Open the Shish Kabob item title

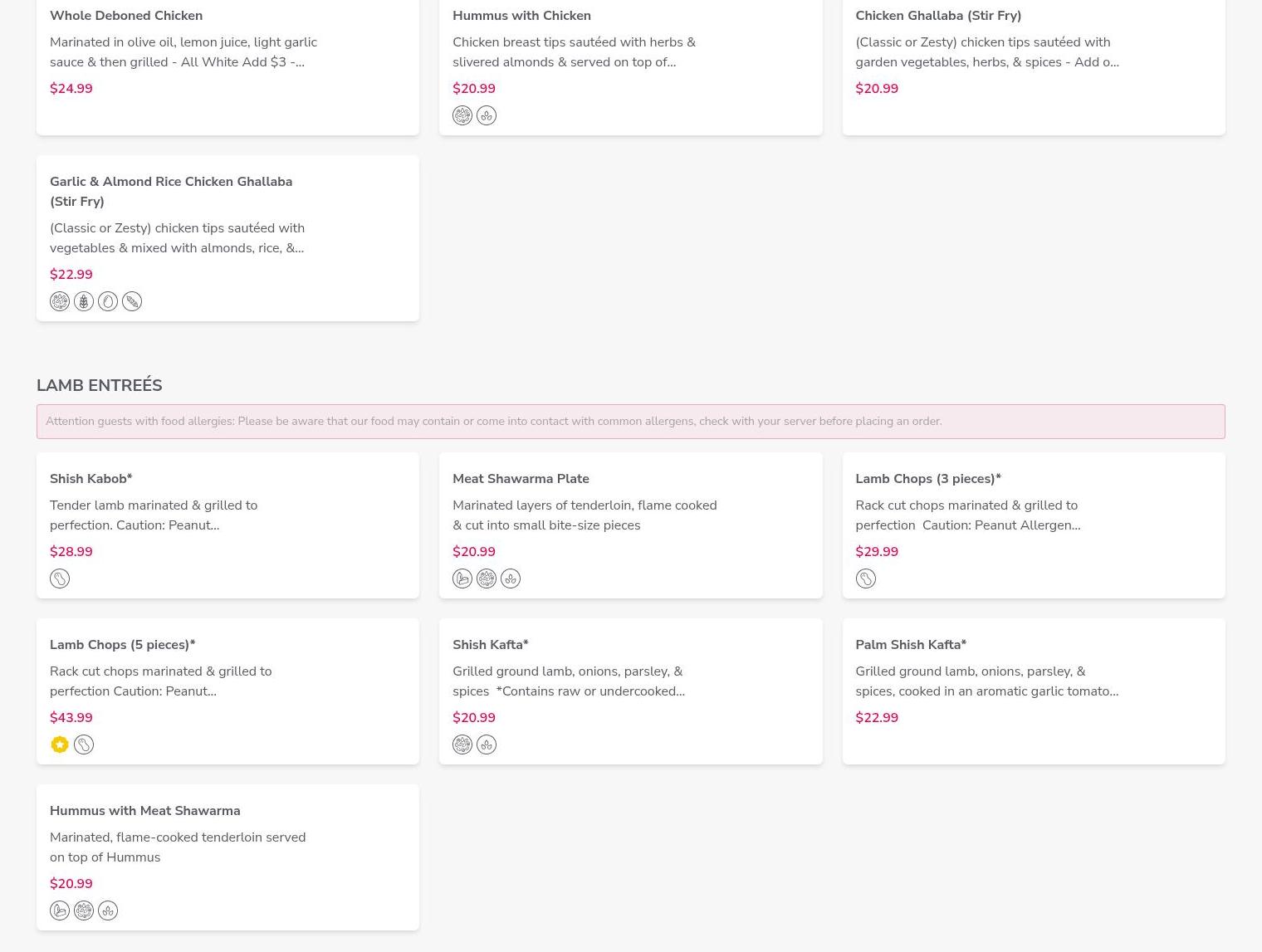(91, 479)
